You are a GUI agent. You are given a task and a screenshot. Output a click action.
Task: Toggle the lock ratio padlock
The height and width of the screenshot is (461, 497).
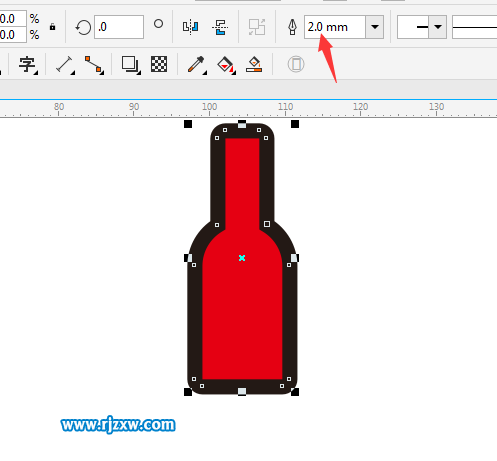(x=52, y=27)
